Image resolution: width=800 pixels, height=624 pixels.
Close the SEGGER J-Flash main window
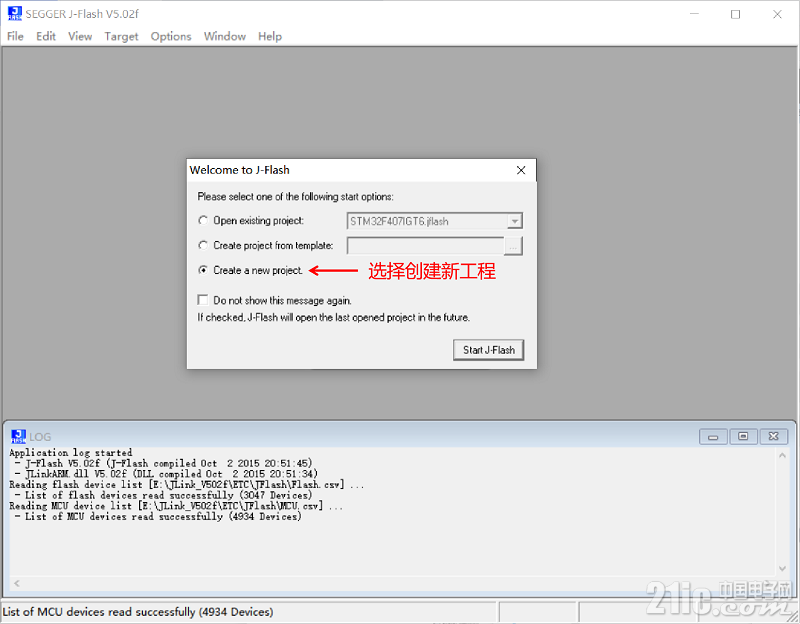[777, 14]
